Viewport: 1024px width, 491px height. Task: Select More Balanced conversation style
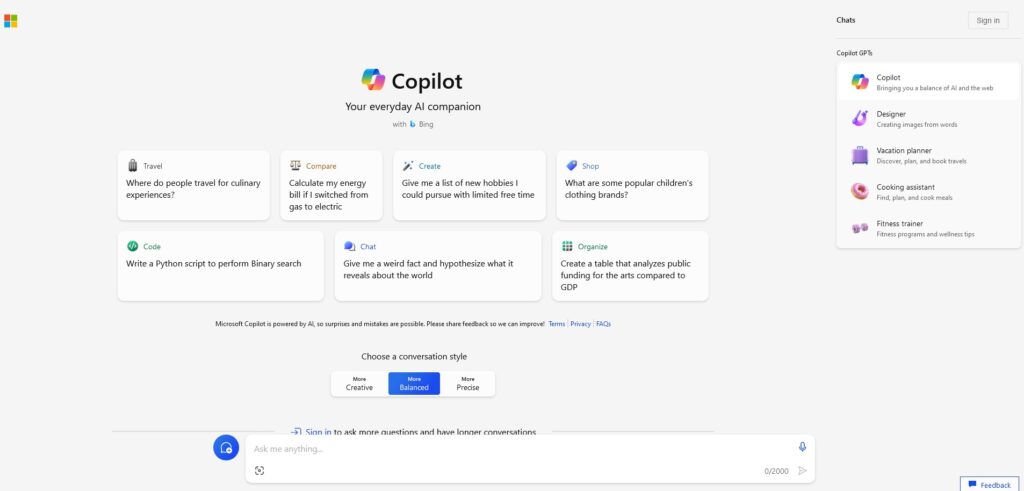414,384
